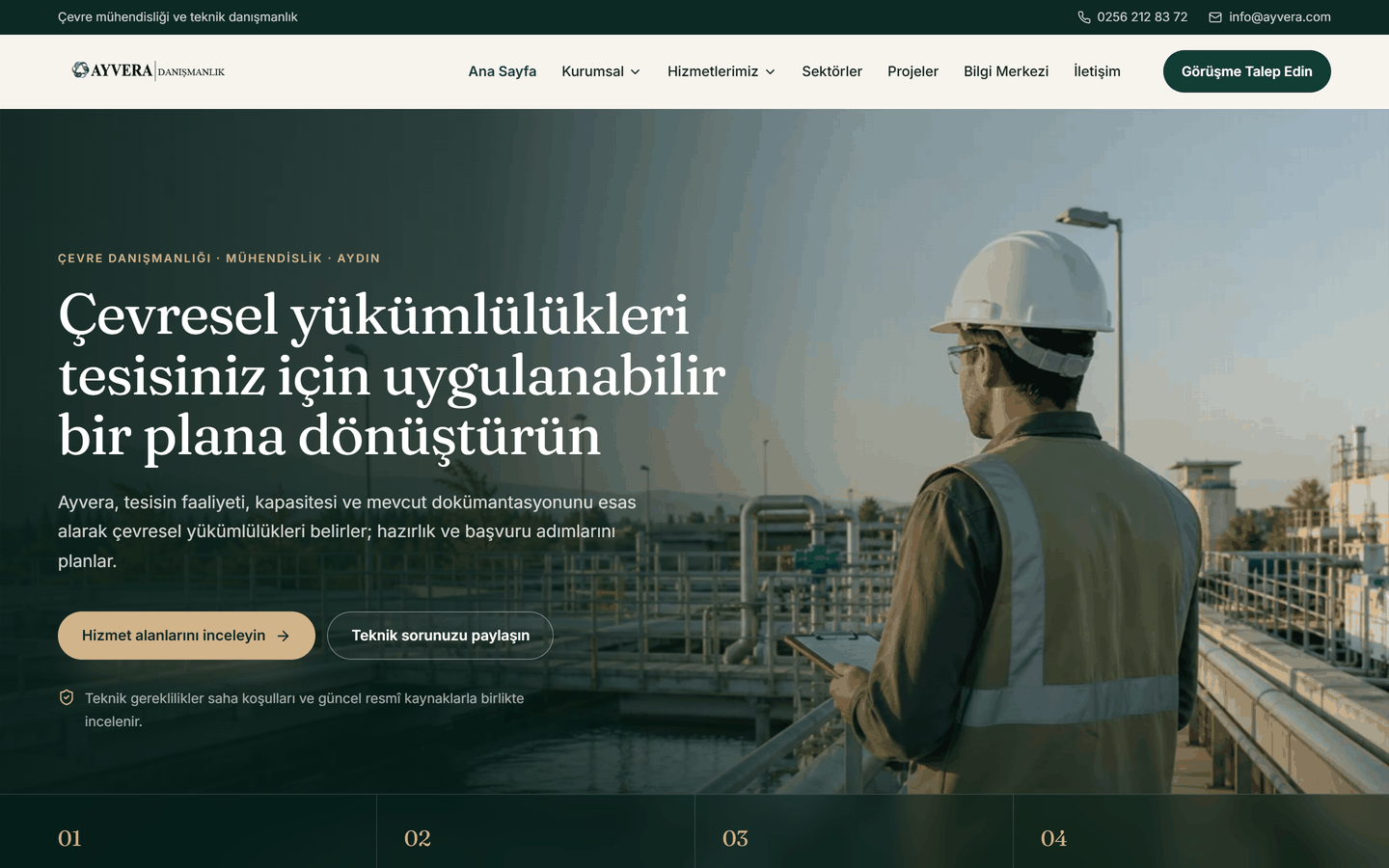Open Bilgi Merkezi menu item
This screenshot has height=868, width=1389.
pyautogui.click(x=1006, y=71)
